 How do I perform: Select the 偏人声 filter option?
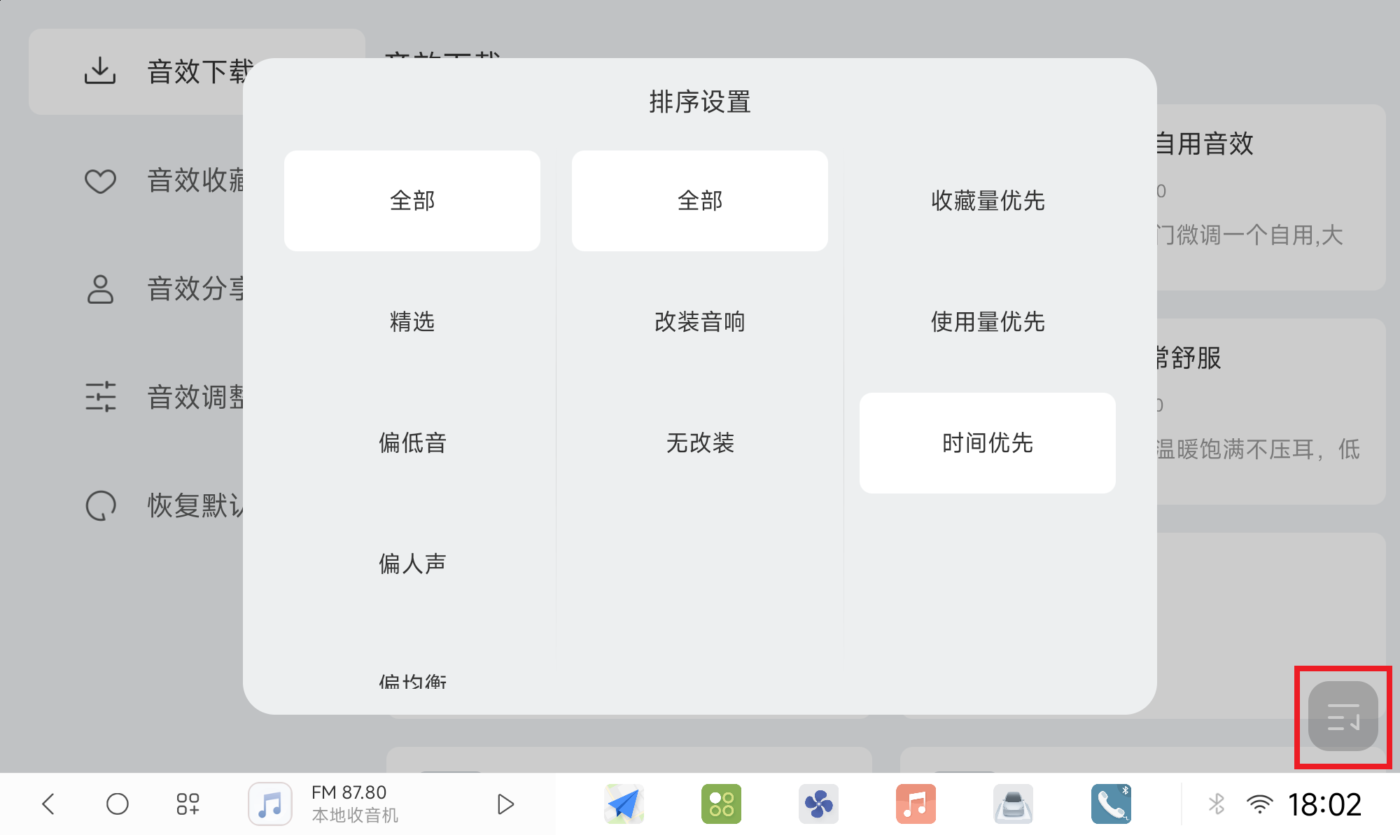pyautogui.click(x=412, y=563)
